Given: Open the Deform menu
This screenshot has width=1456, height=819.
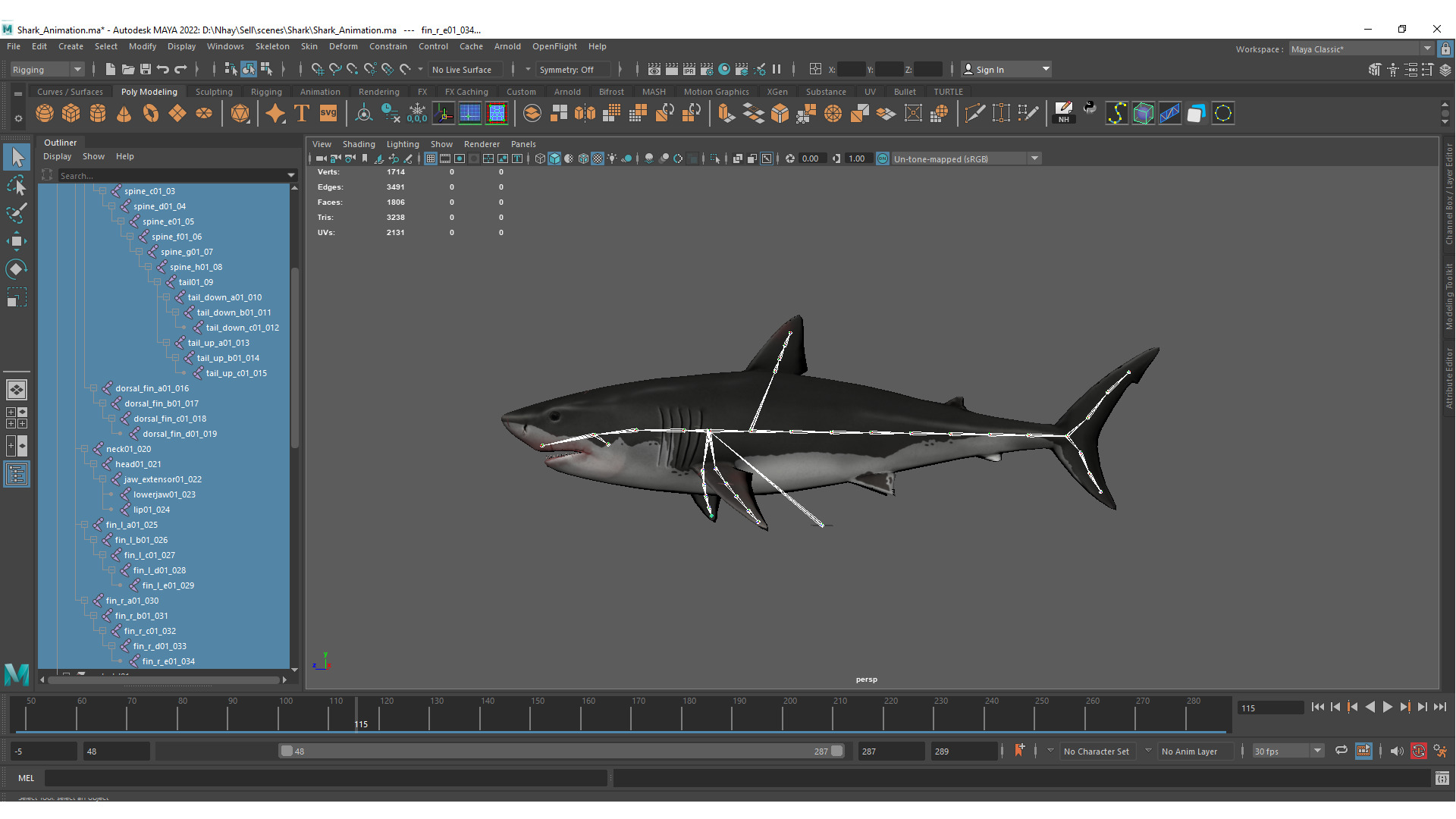Looking at the screenshot, I should click(x=343, y=46).
